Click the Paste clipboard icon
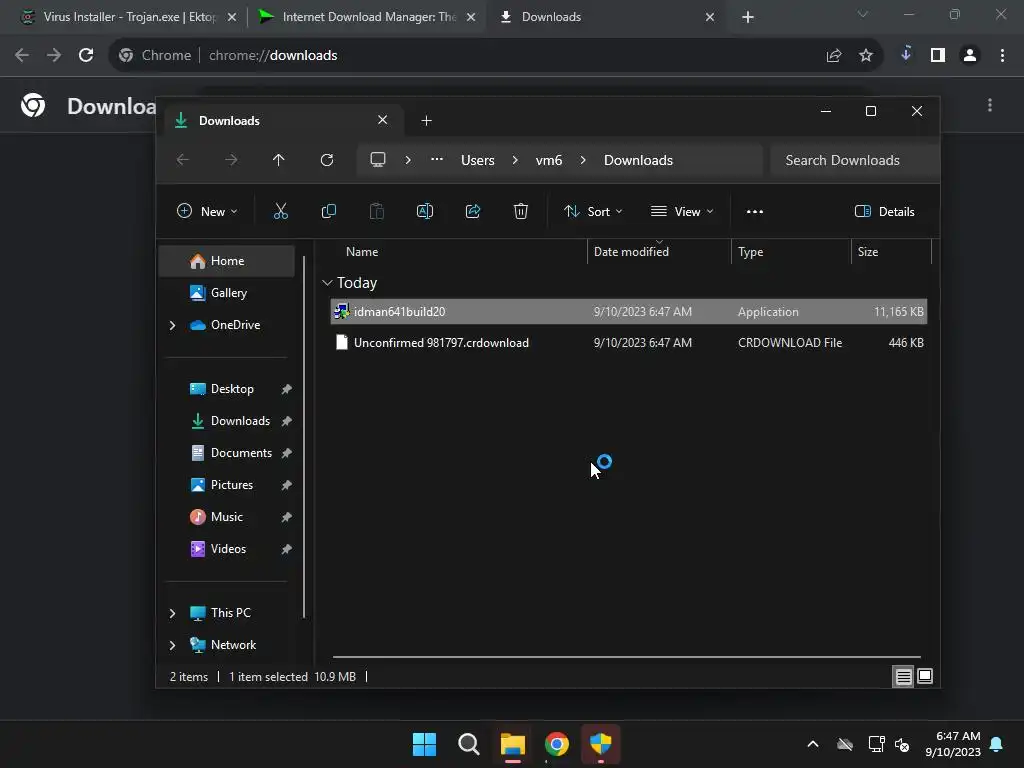 coord(377,211)
